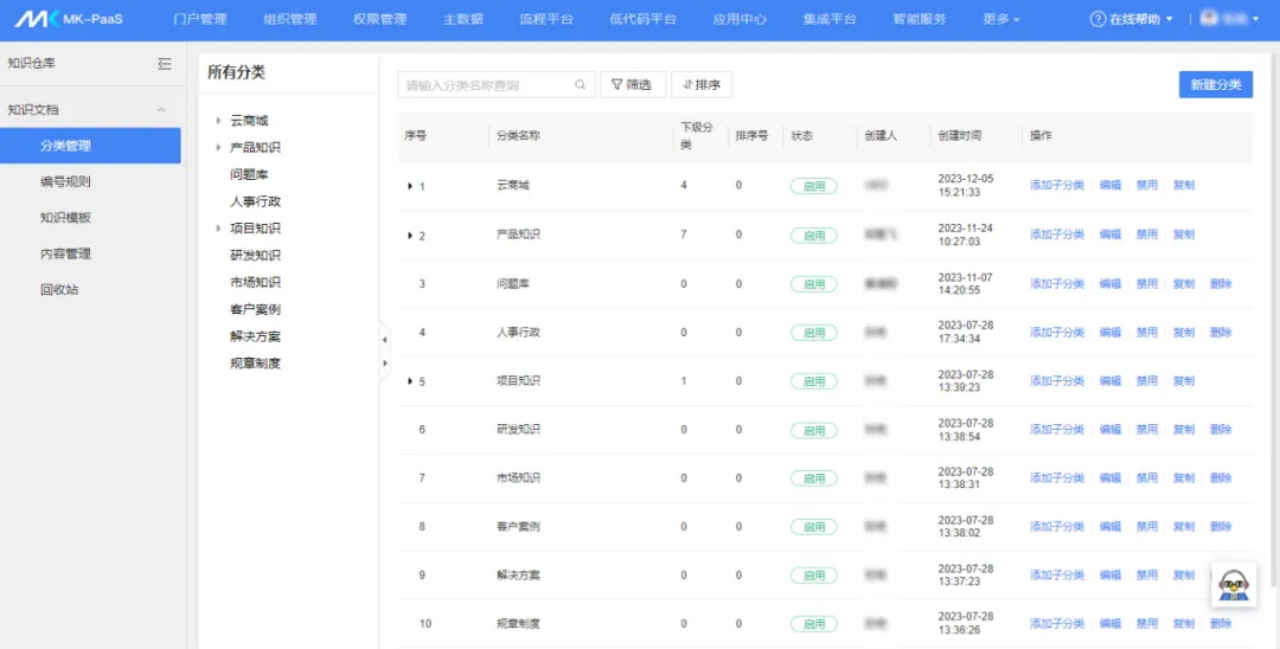The width and height of the screenshot is (1280, 649).
Task: Disable the 云商城 category row
Action: [x=1146, y=185]
